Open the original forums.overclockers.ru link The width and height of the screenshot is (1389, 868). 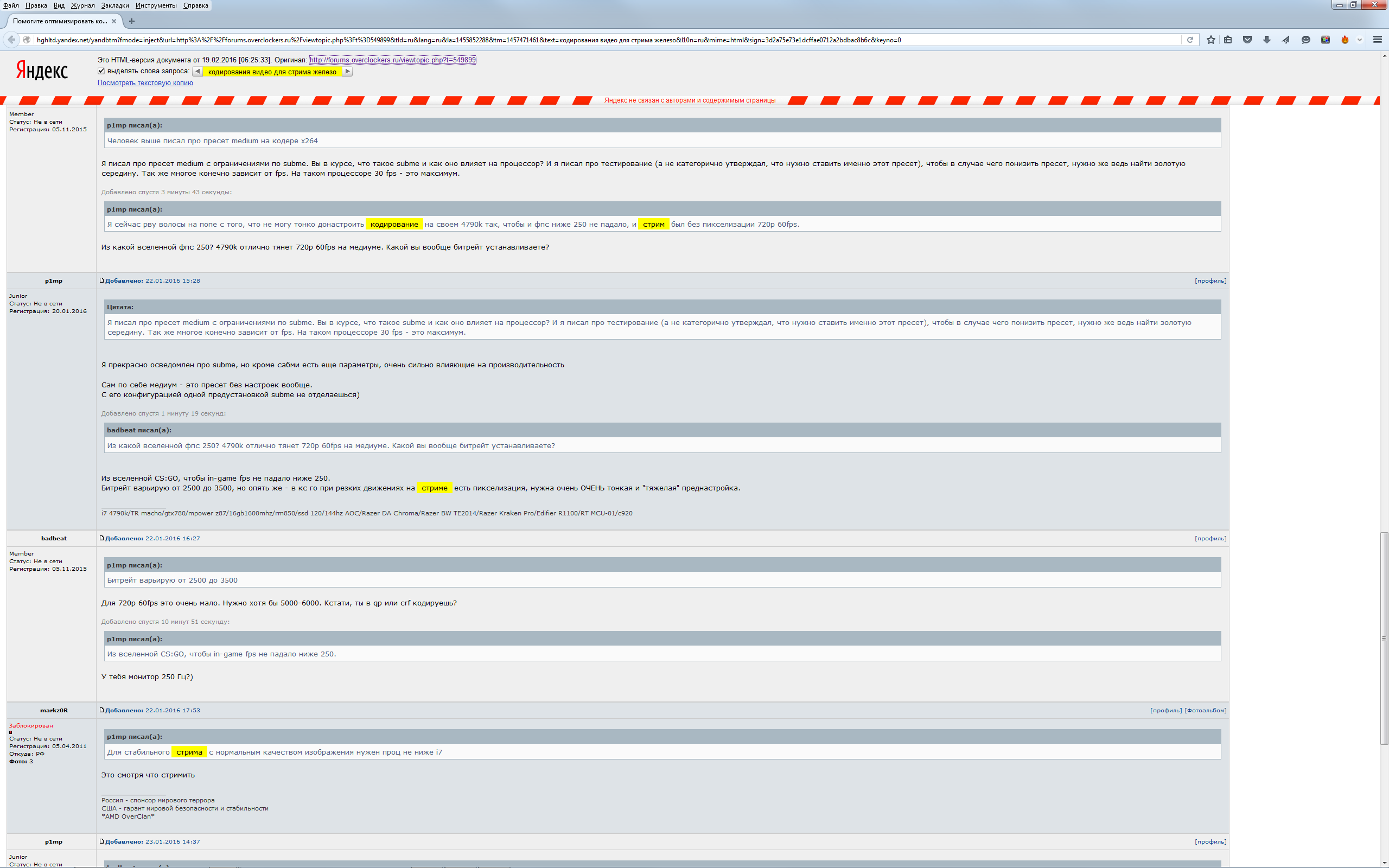[393, 60]
